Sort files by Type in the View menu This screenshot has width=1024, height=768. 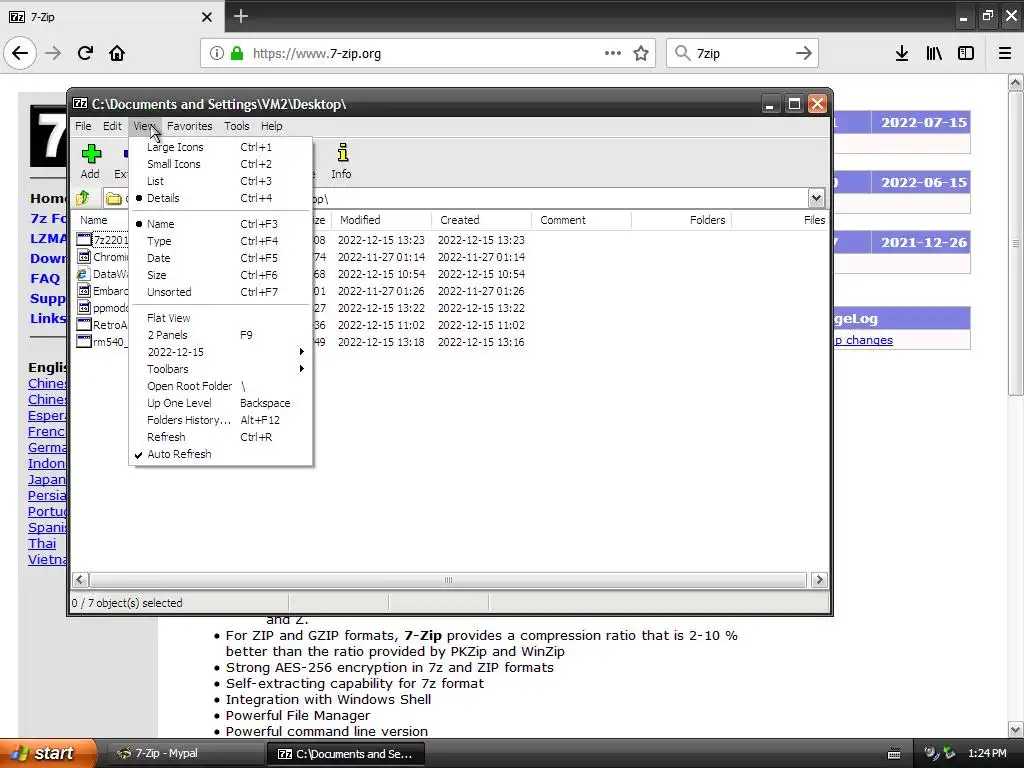pos(221,240)
